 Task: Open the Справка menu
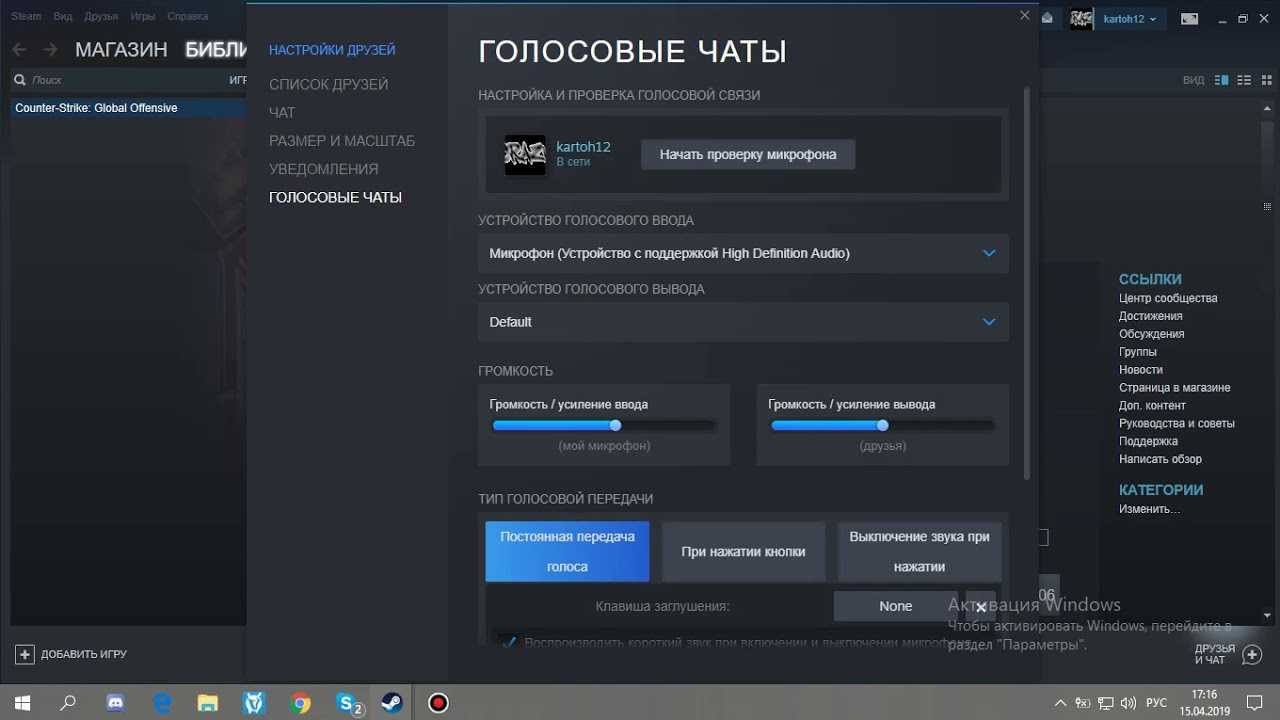(188, 17)
